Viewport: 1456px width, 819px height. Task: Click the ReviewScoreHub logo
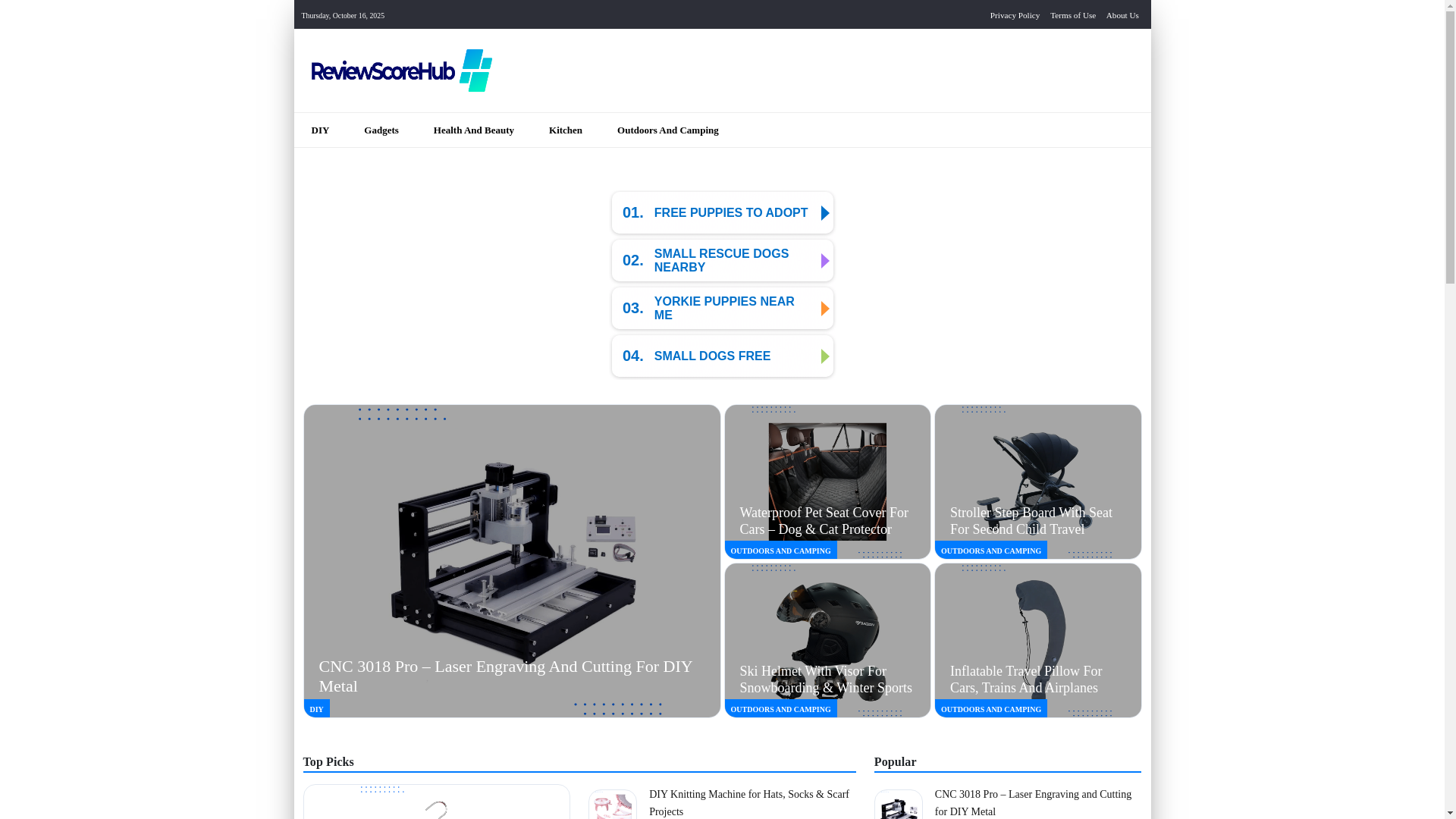tap(401, 71)
